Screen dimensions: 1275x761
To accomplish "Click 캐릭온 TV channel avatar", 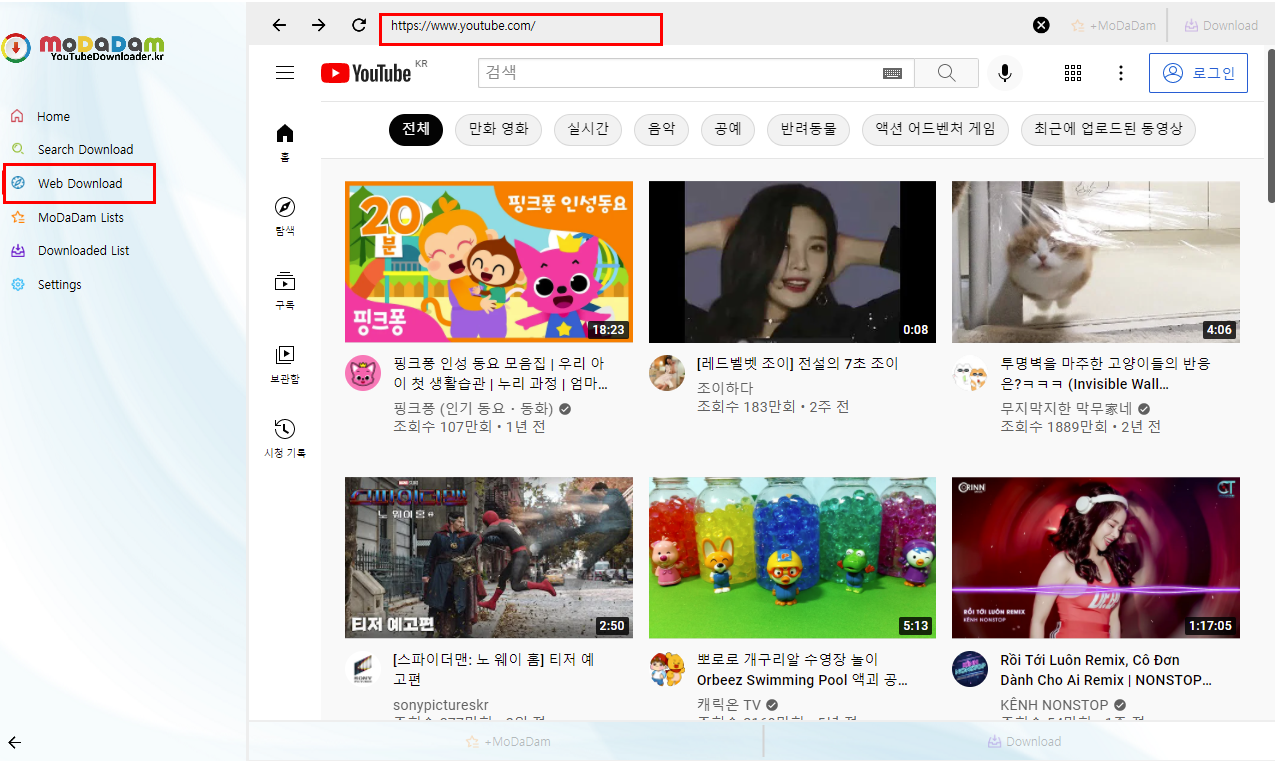I will point(667,669).
